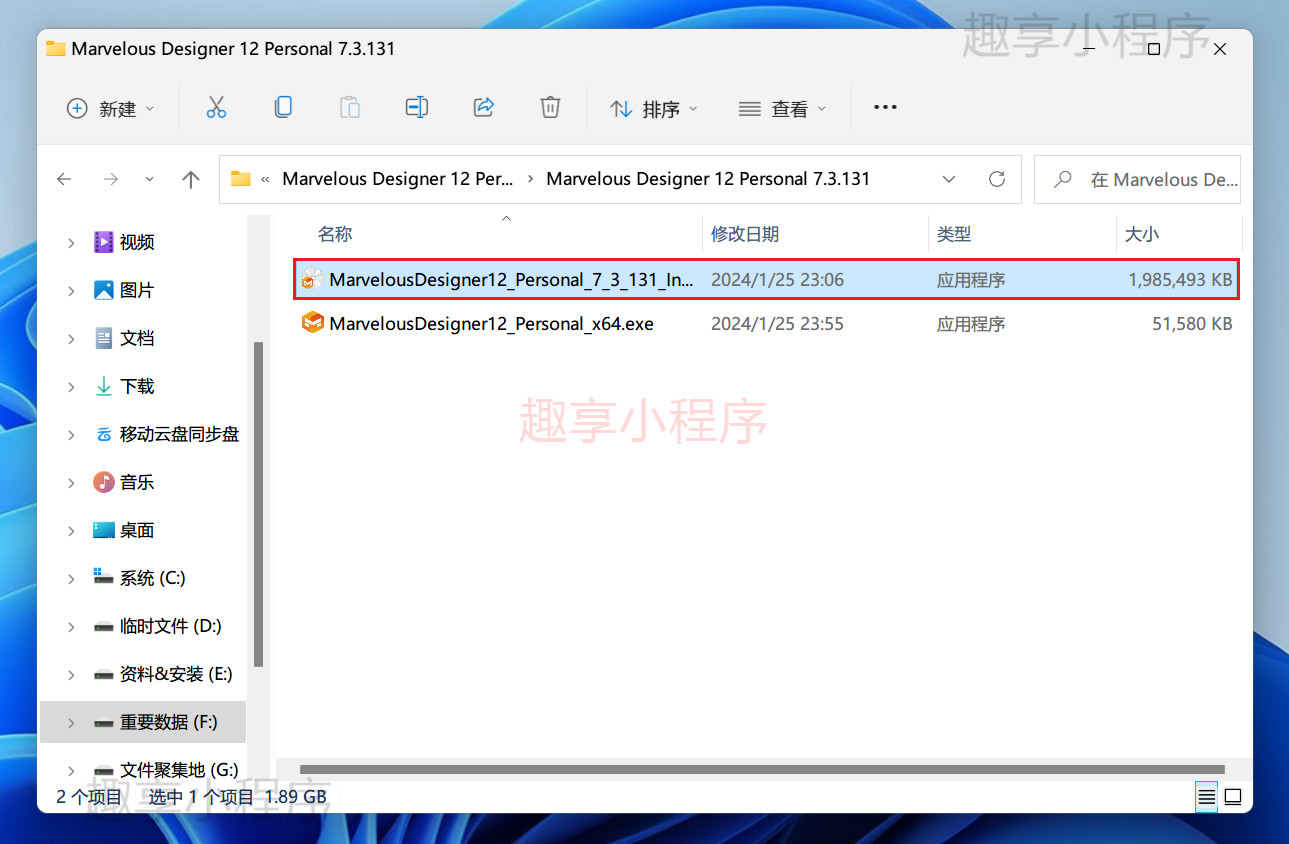The height and width of the screenshot is (844, 1289).
Task: Click the 移动云盘同步盘 cloud icon
Action: pyautogui.click(x=104, y=434)
